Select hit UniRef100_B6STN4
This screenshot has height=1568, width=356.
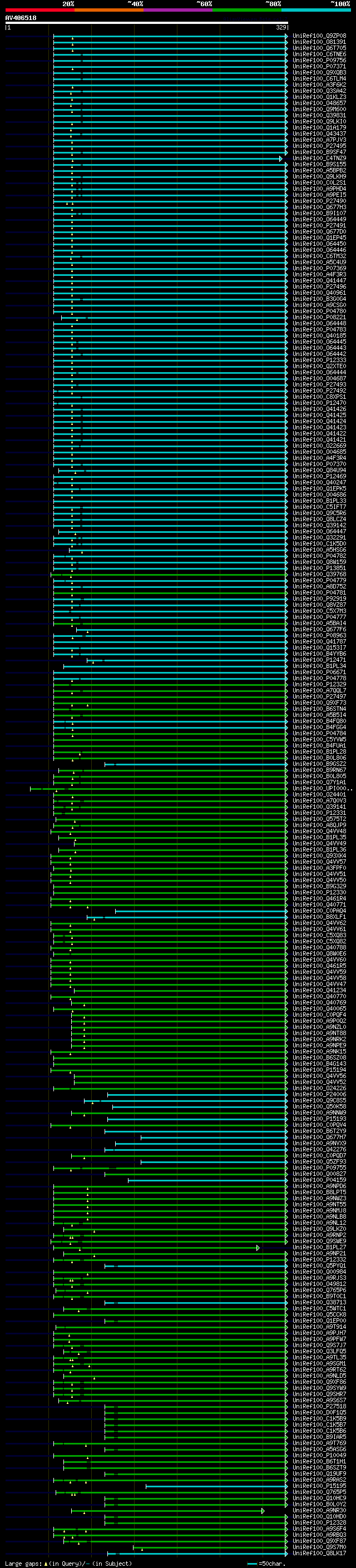[319, 709]
